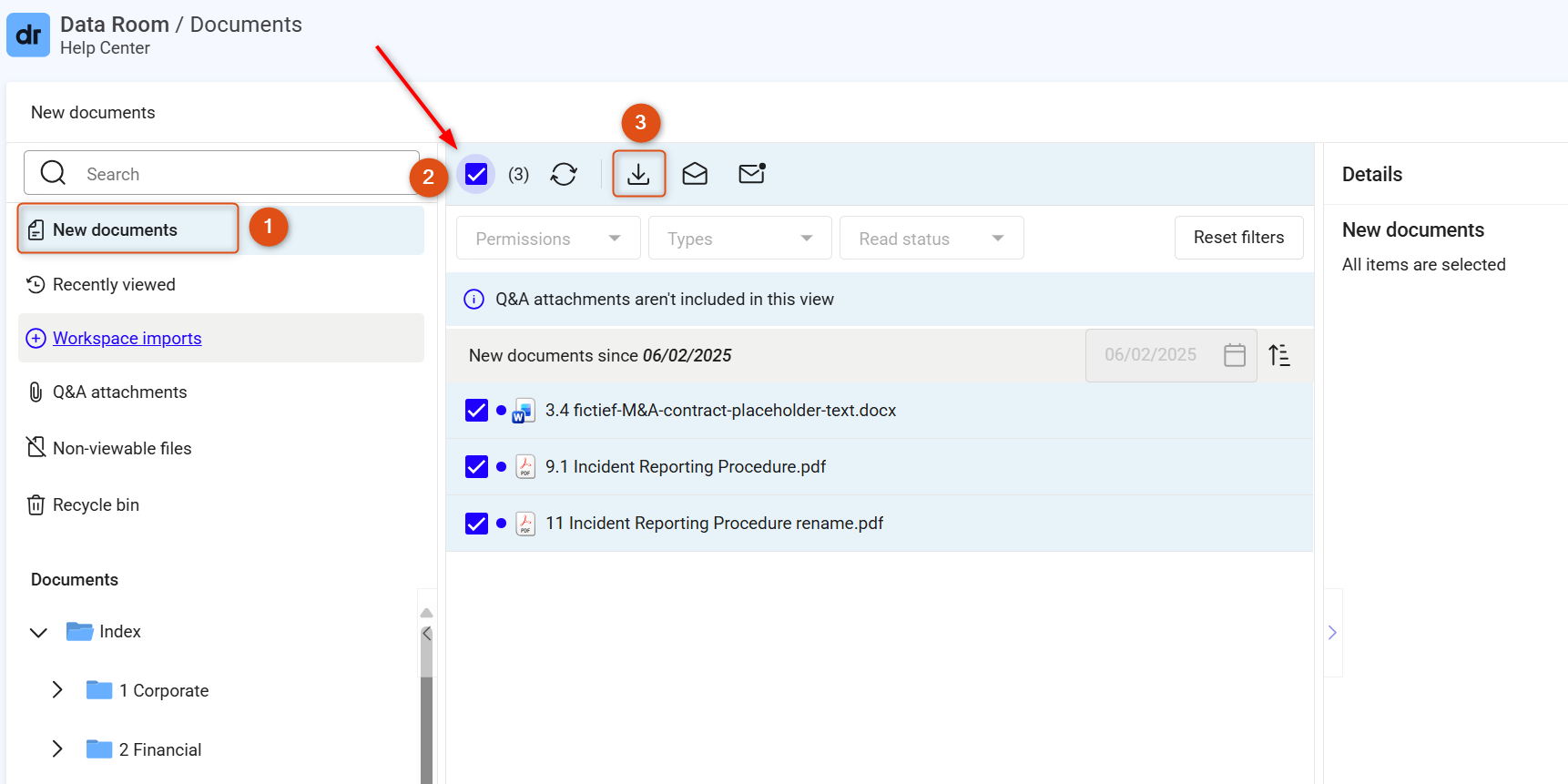Click the Non-viewable files icon
Screen dimensions: 1568x784
click(36, 447)
